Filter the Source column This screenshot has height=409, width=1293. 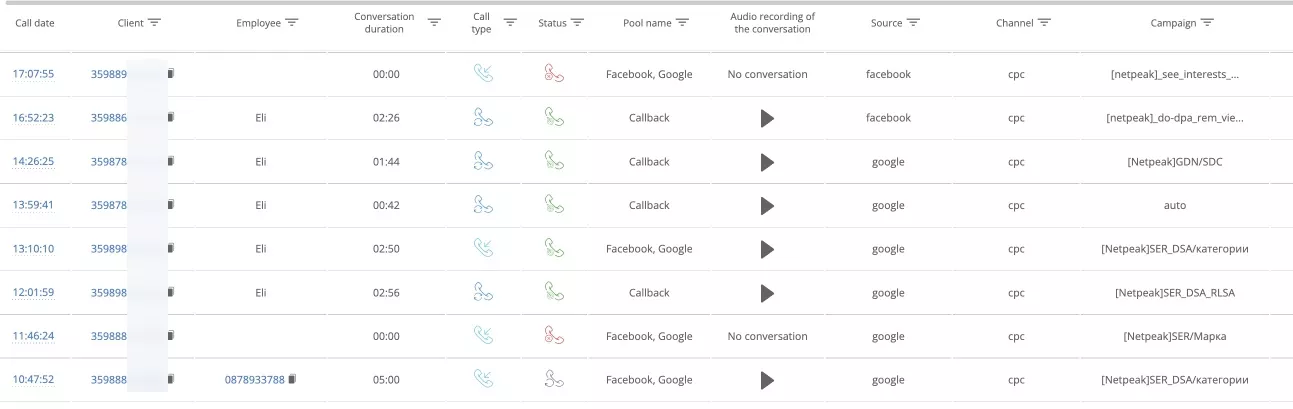point(913,22)
